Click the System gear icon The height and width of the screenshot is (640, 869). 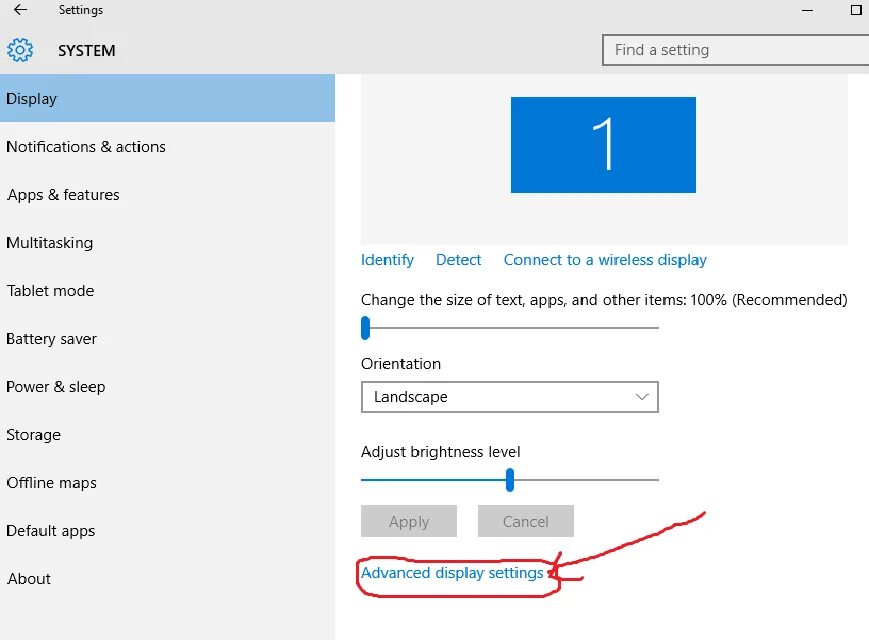[x=20, y=50]
